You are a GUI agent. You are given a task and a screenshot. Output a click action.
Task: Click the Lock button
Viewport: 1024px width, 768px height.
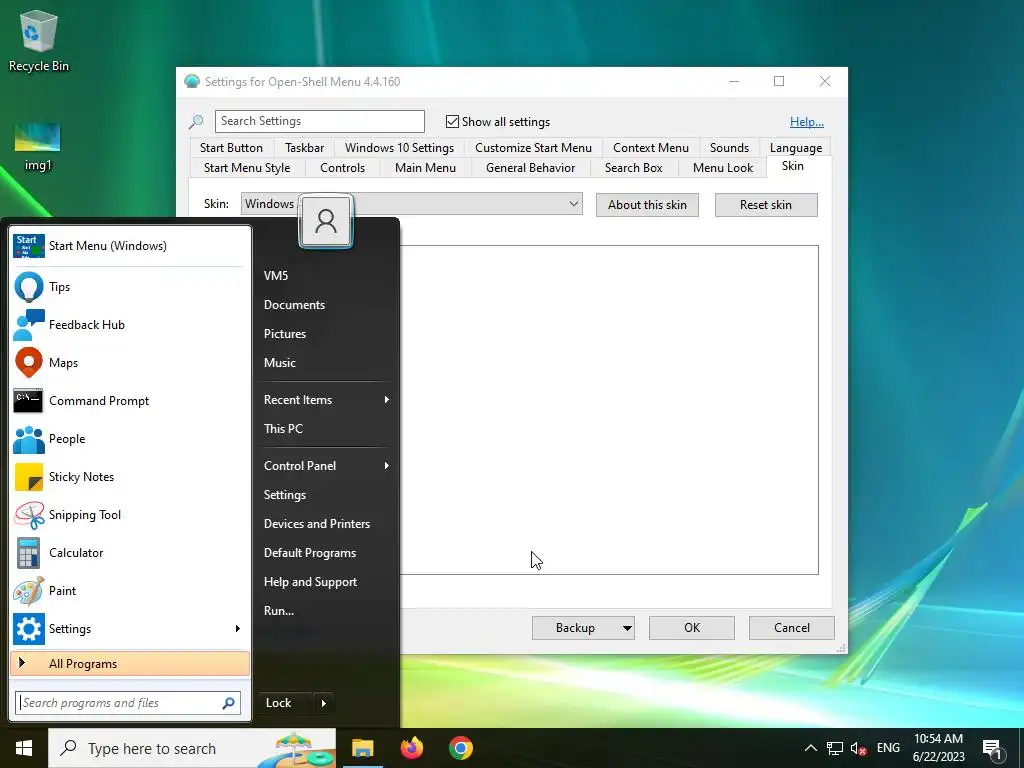[285, 703]
